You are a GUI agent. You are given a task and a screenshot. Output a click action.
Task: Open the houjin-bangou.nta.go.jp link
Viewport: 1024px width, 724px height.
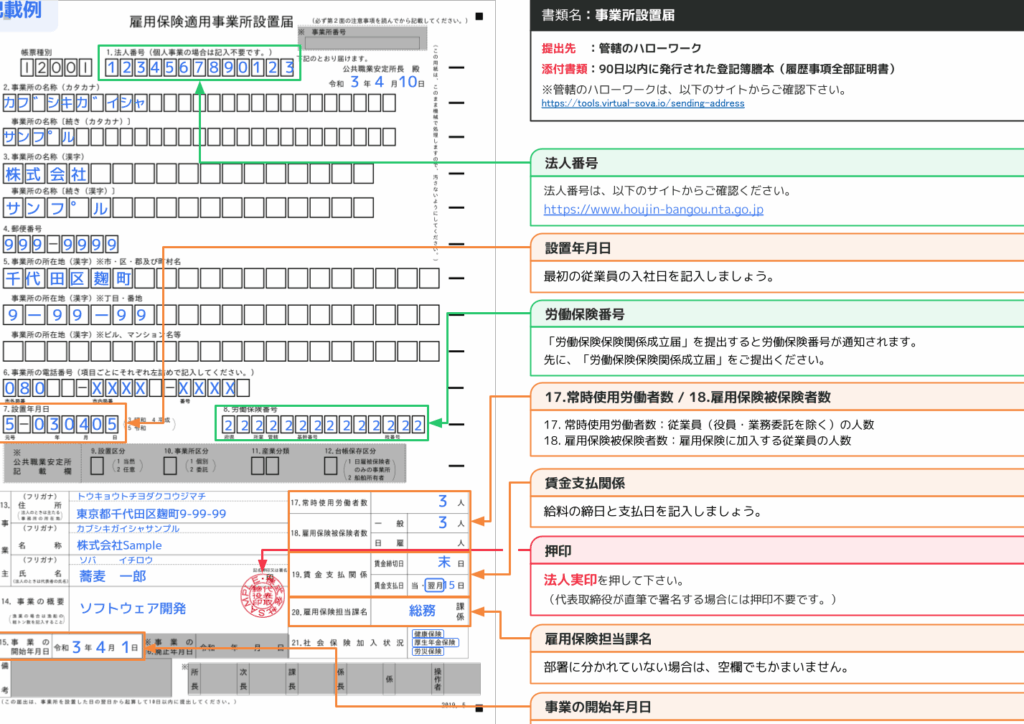click(x=653, y=210)
